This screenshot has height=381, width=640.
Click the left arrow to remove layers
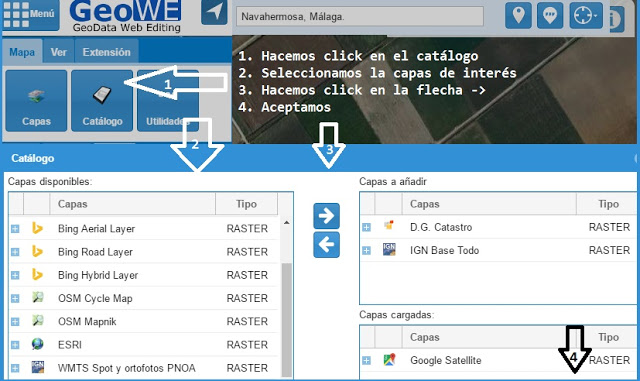pos(327,245)
